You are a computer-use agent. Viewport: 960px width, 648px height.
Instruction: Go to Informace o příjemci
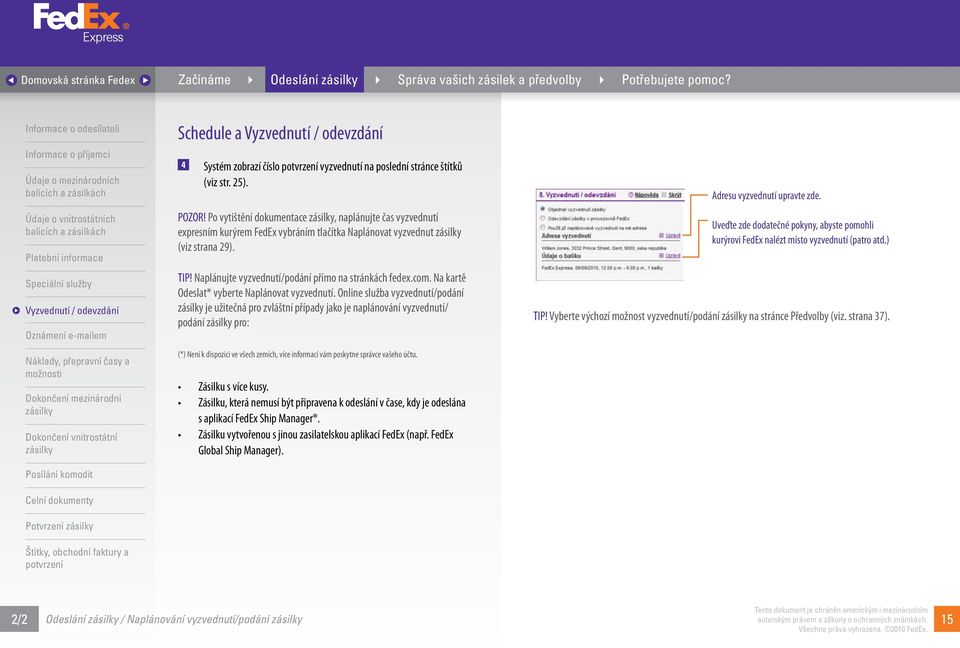[x=67, y=154]
